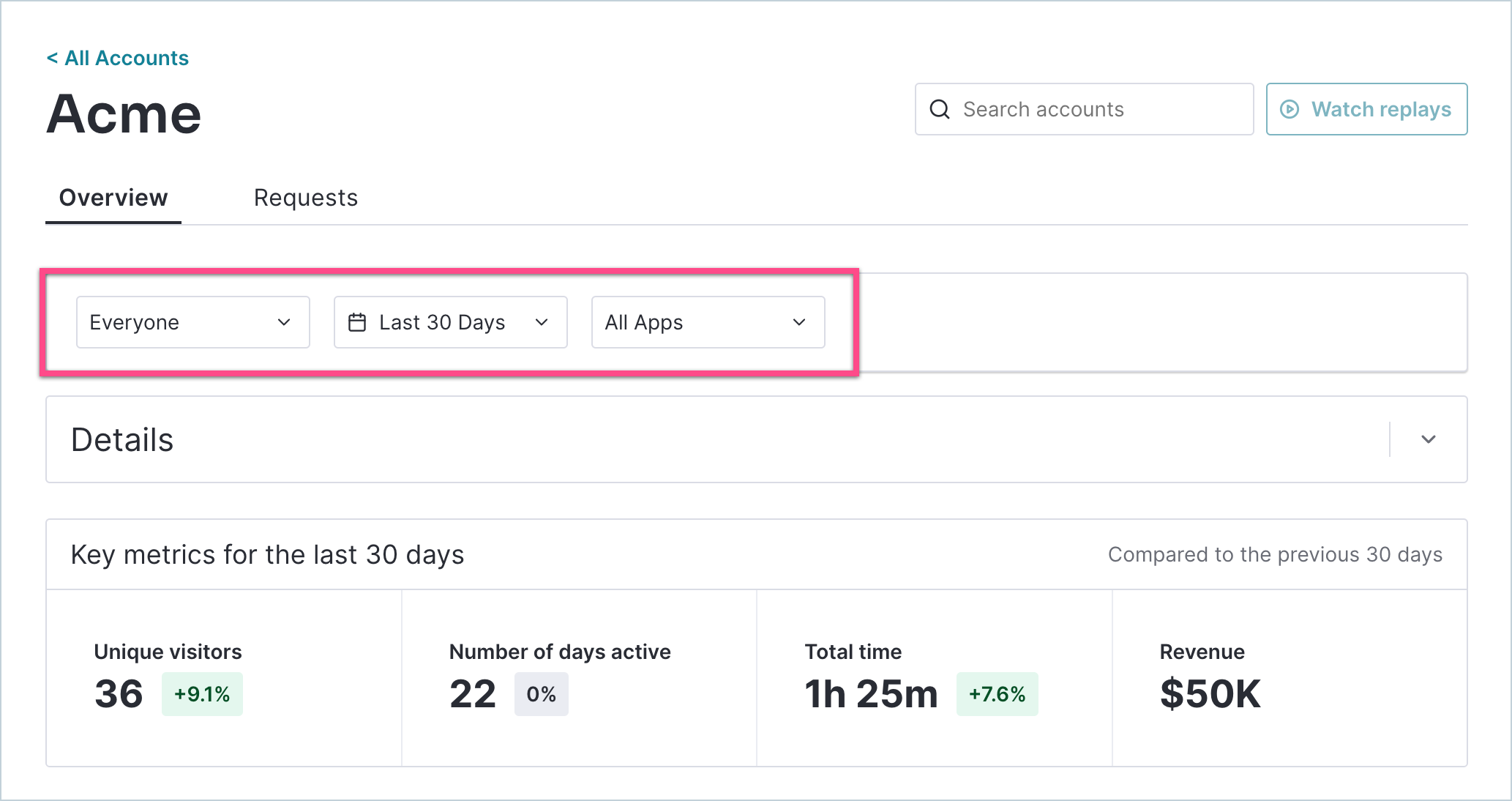Click the Revenue value $50K
Image resolution: width=1512 pixels, height=801 pixels.
pos(1210,694)
